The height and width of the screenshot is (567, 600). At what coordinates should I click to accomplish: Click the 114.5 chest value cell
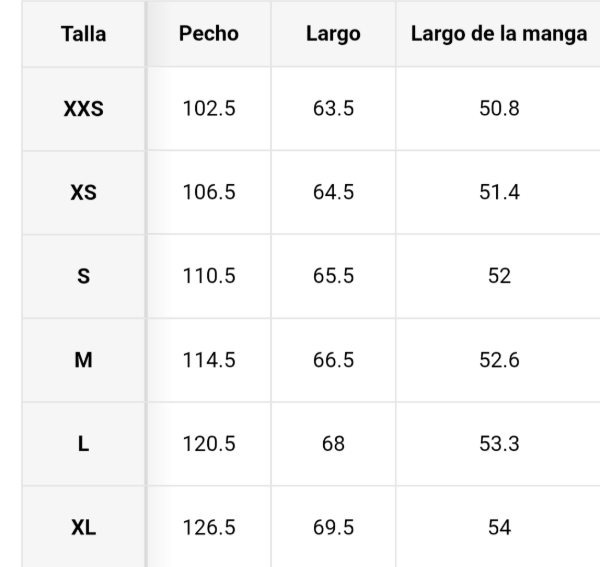click(209, 360)
